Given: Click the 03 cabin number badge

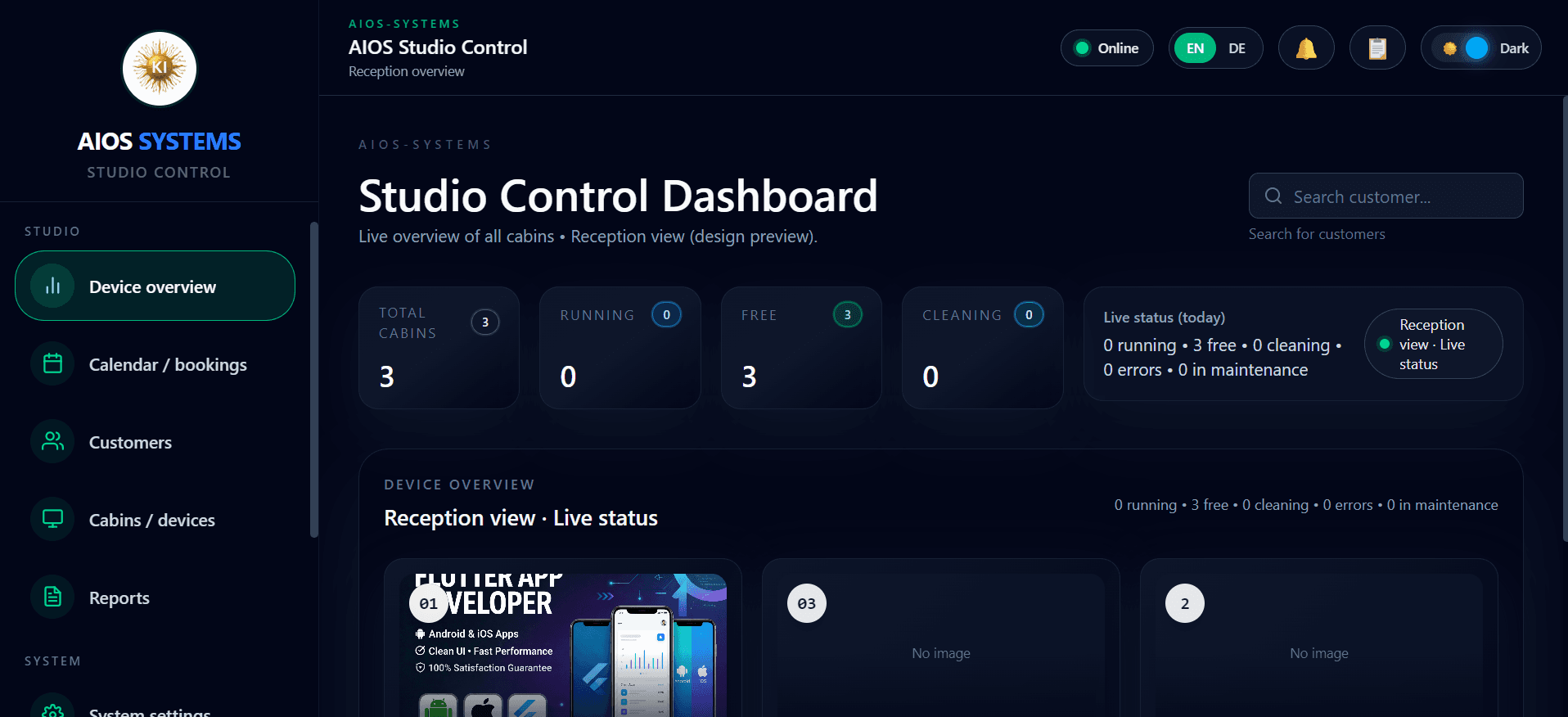Looking at the screenshot, I should (x=807, y=603).
